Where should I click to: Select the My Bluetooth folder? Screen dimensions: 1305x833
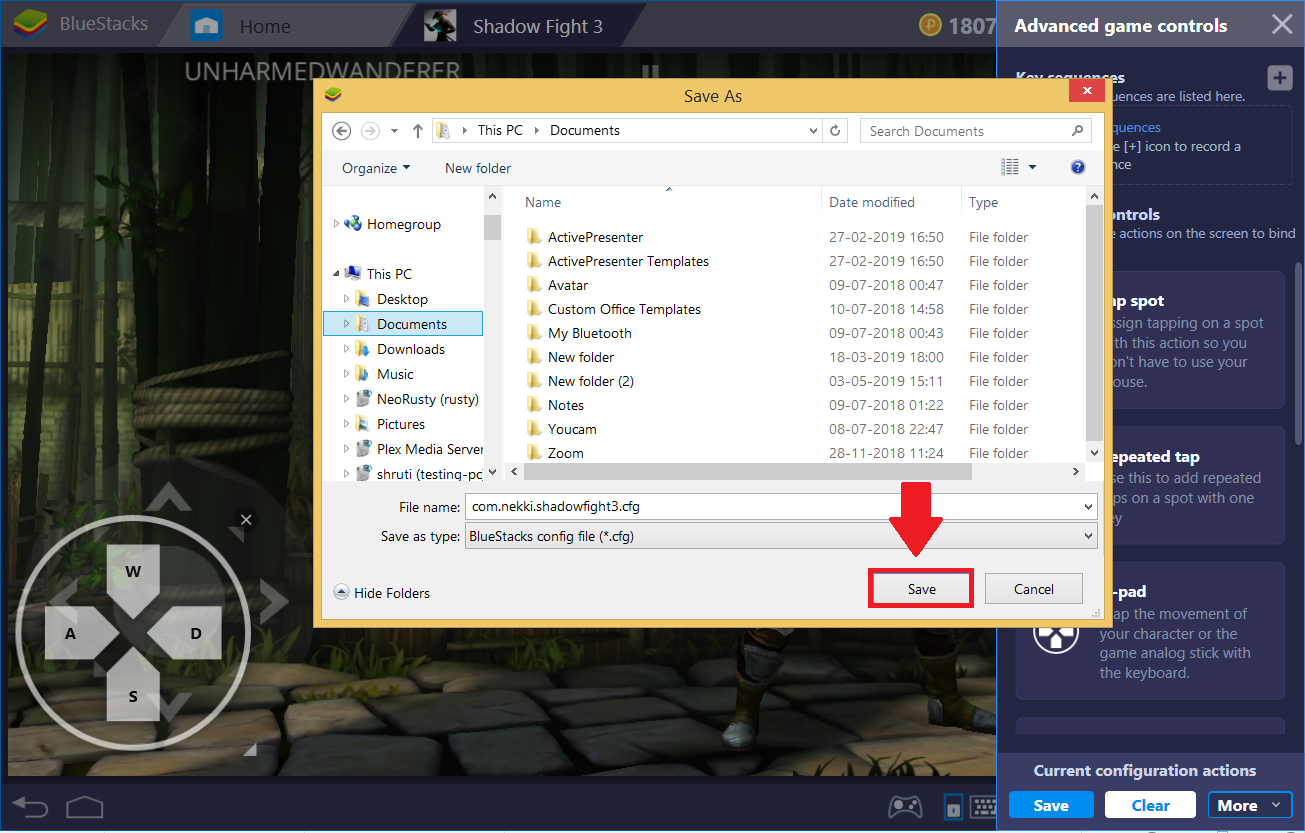point(590,333)
